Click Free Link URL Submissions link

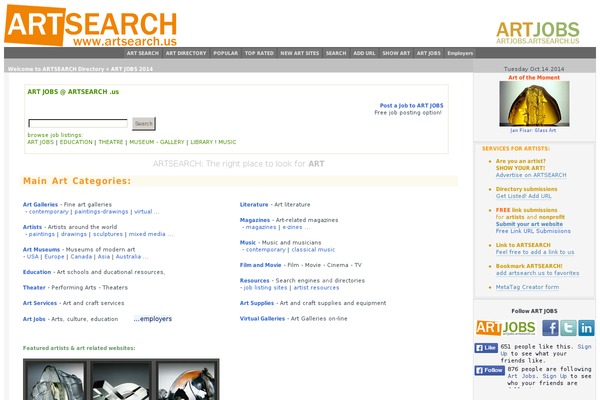point(533,231)
